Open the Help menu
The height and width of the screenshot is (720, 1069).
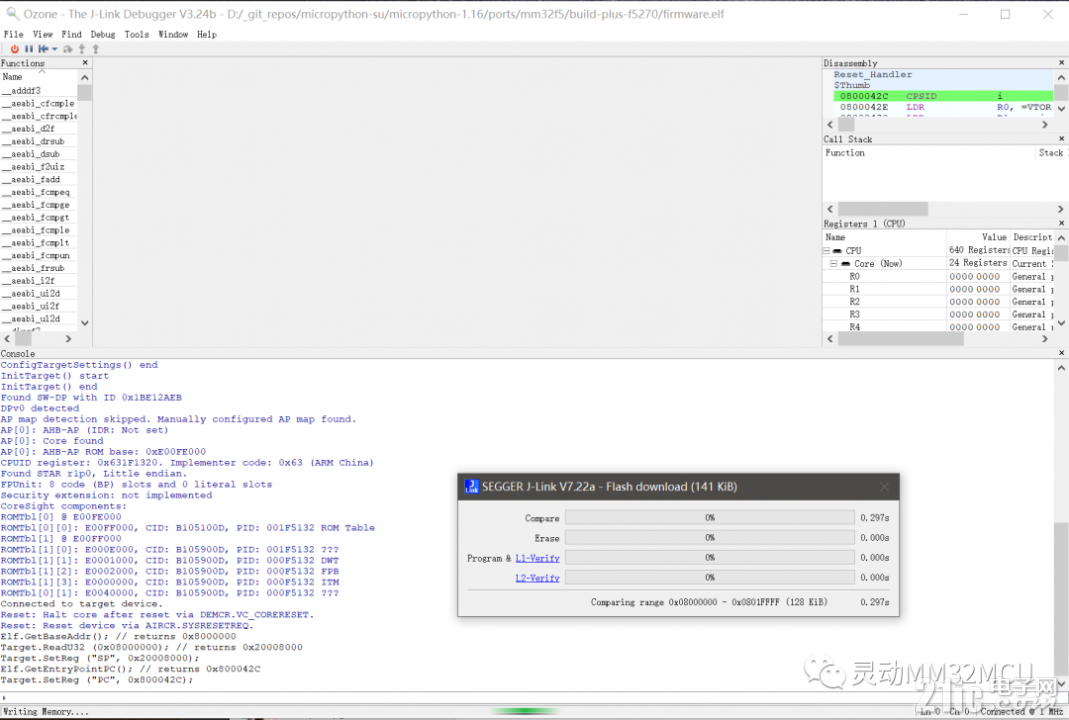pos(207,34)
